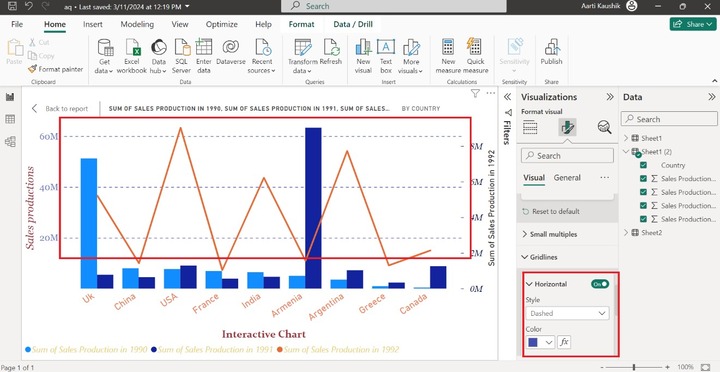This screenshot has width=720, height=372.
Task: Expand the Filters pane
Action: coord(507,97)
